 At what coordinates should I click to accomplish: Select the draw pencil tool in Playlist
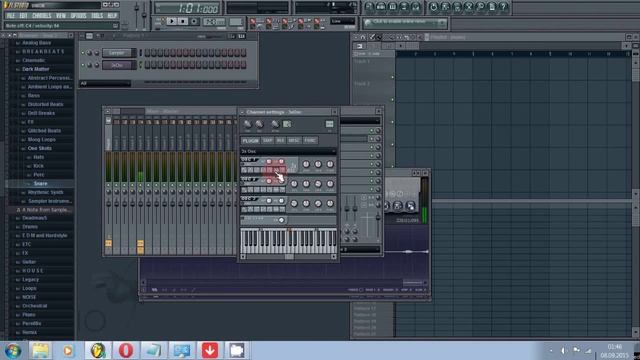pyautogui.click(x=372, y=37)
